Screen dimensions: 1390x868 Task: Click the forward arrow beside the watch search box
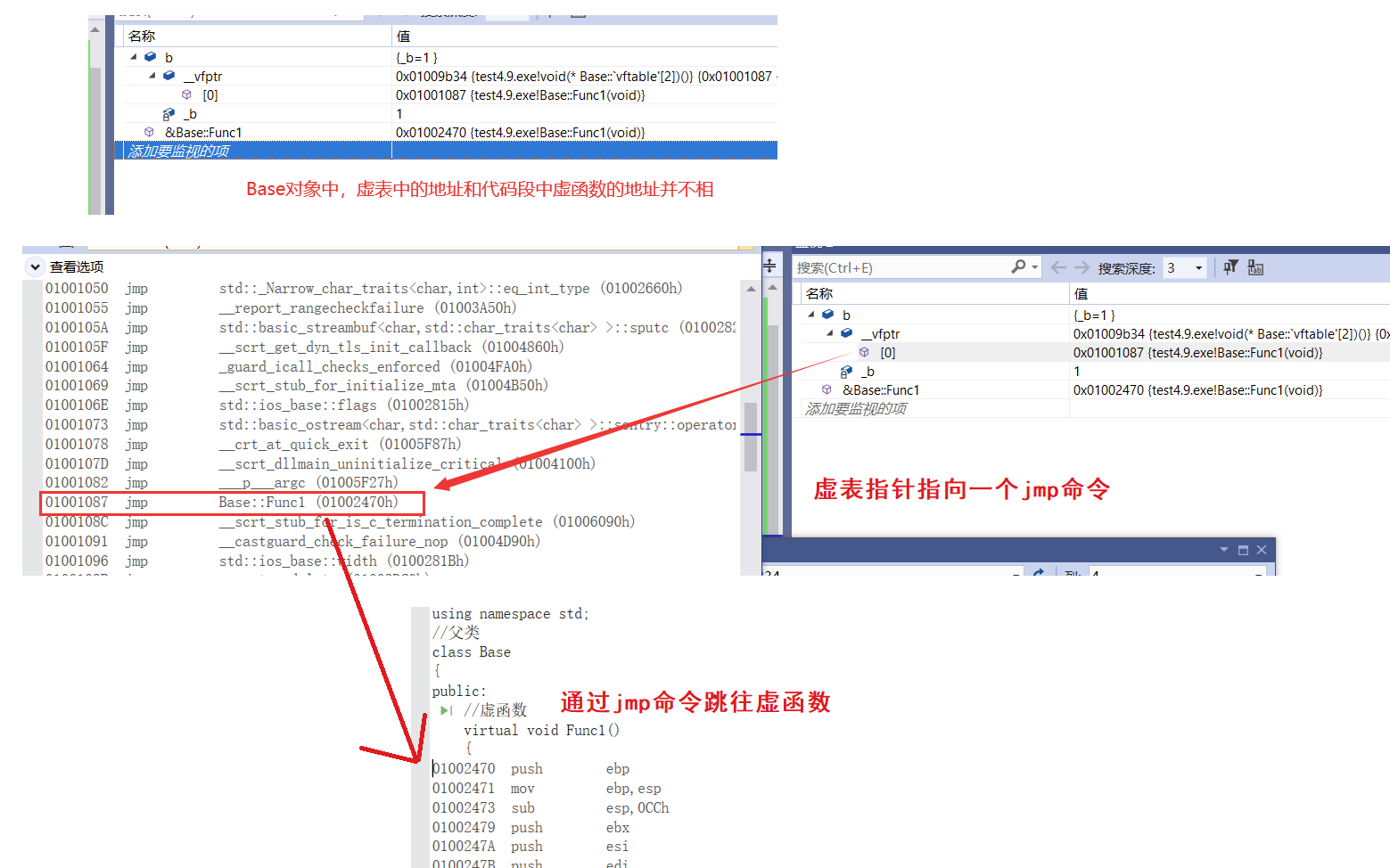[1082, 267]
